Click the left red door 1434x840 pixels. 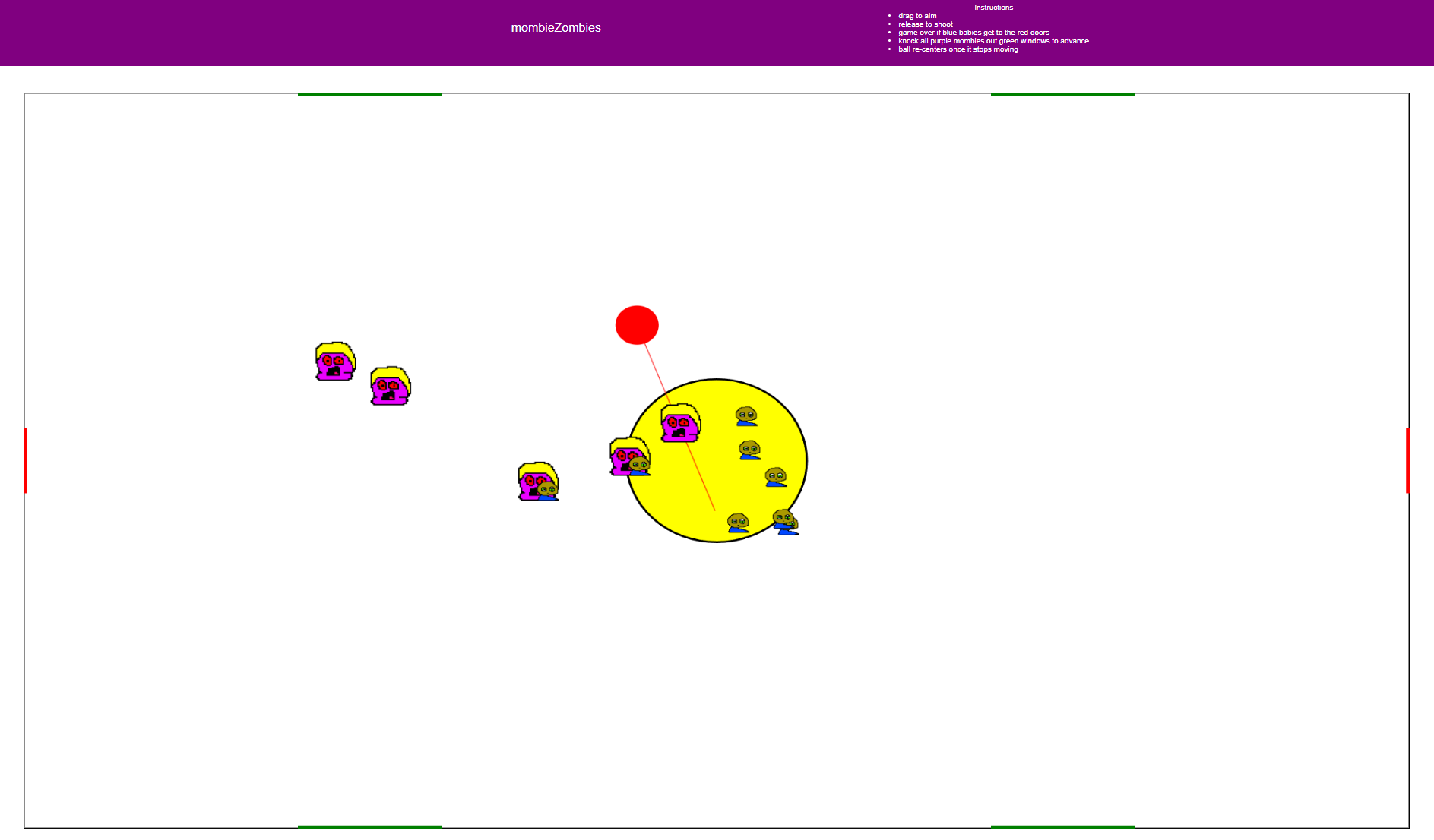(x=26, y=460)
